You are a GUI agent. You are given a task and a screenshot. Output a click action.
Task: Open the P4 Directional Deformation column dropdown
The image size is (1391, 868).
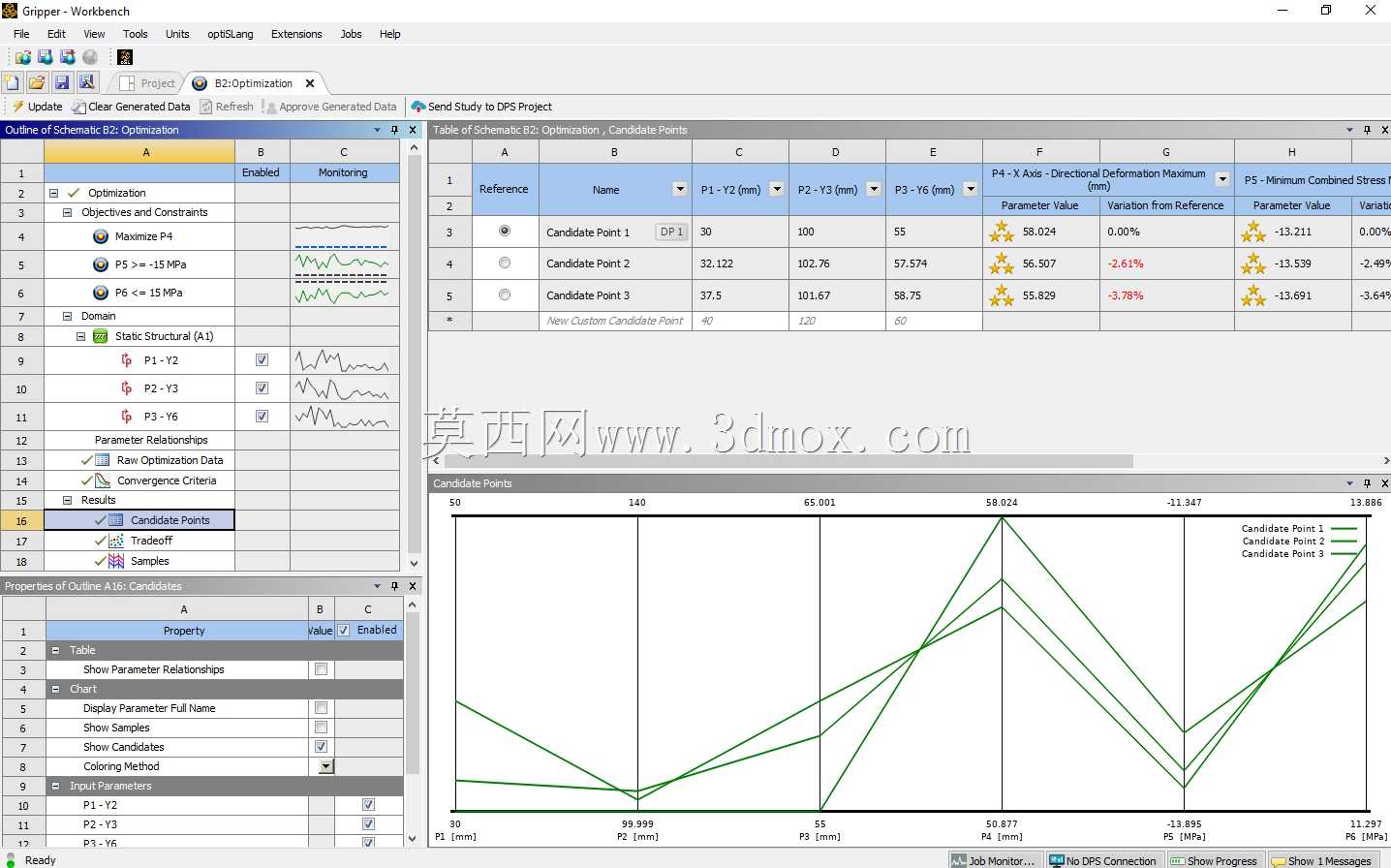tap(1222, 179)
